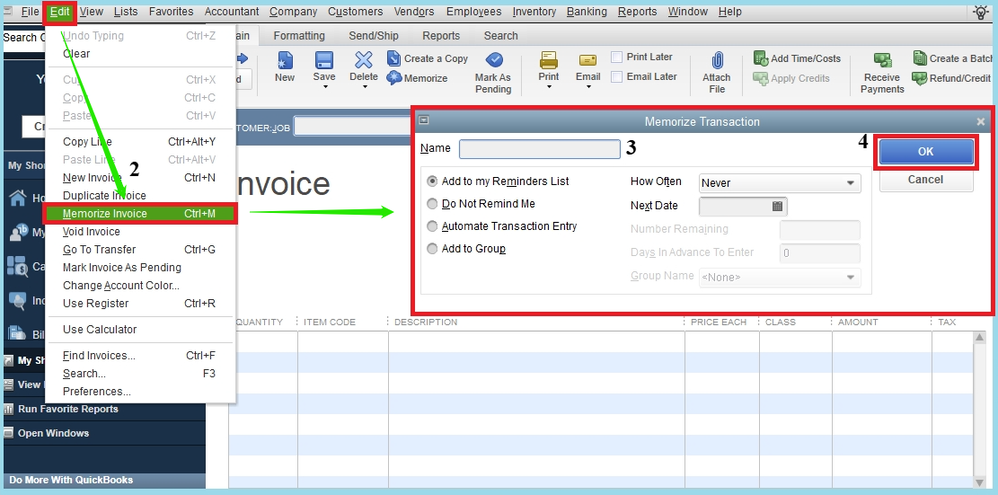Expand the Print button dropdown arrow
998x495 pixels.
click(x=549, y=87)
